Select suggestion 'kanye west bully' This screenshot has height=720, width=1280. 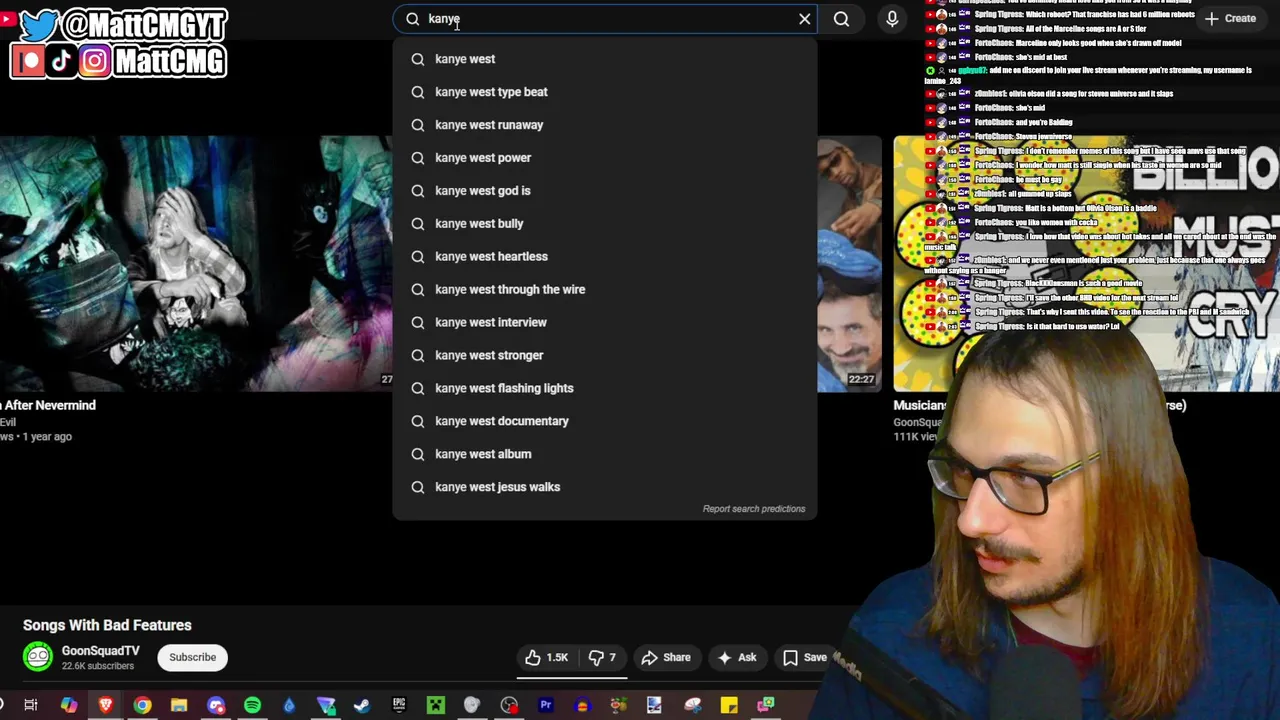(605, 224)
